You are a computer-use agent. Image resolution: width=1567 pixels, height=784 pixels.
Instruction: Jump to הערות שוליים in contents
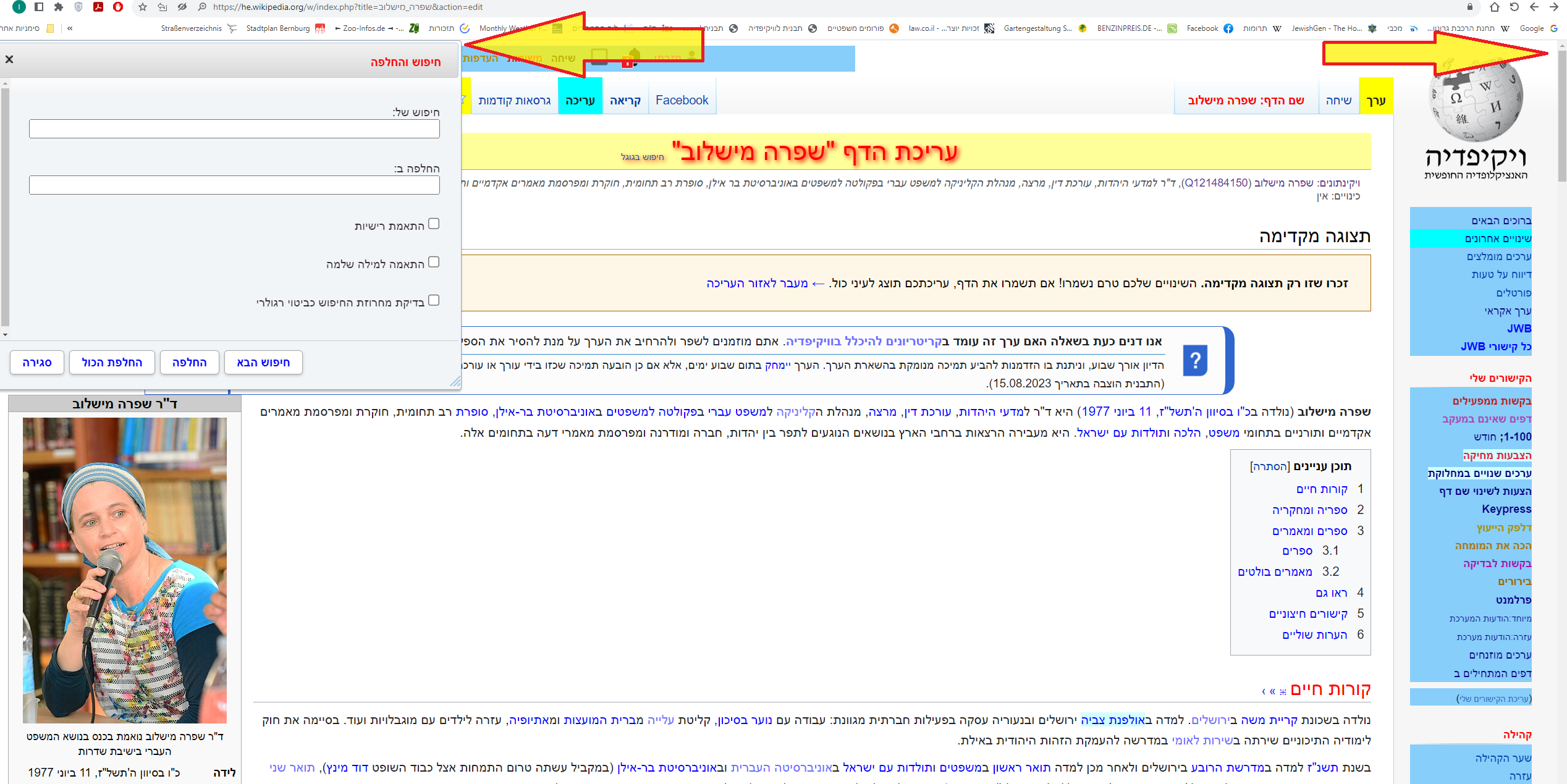(x=1315, y=635)
